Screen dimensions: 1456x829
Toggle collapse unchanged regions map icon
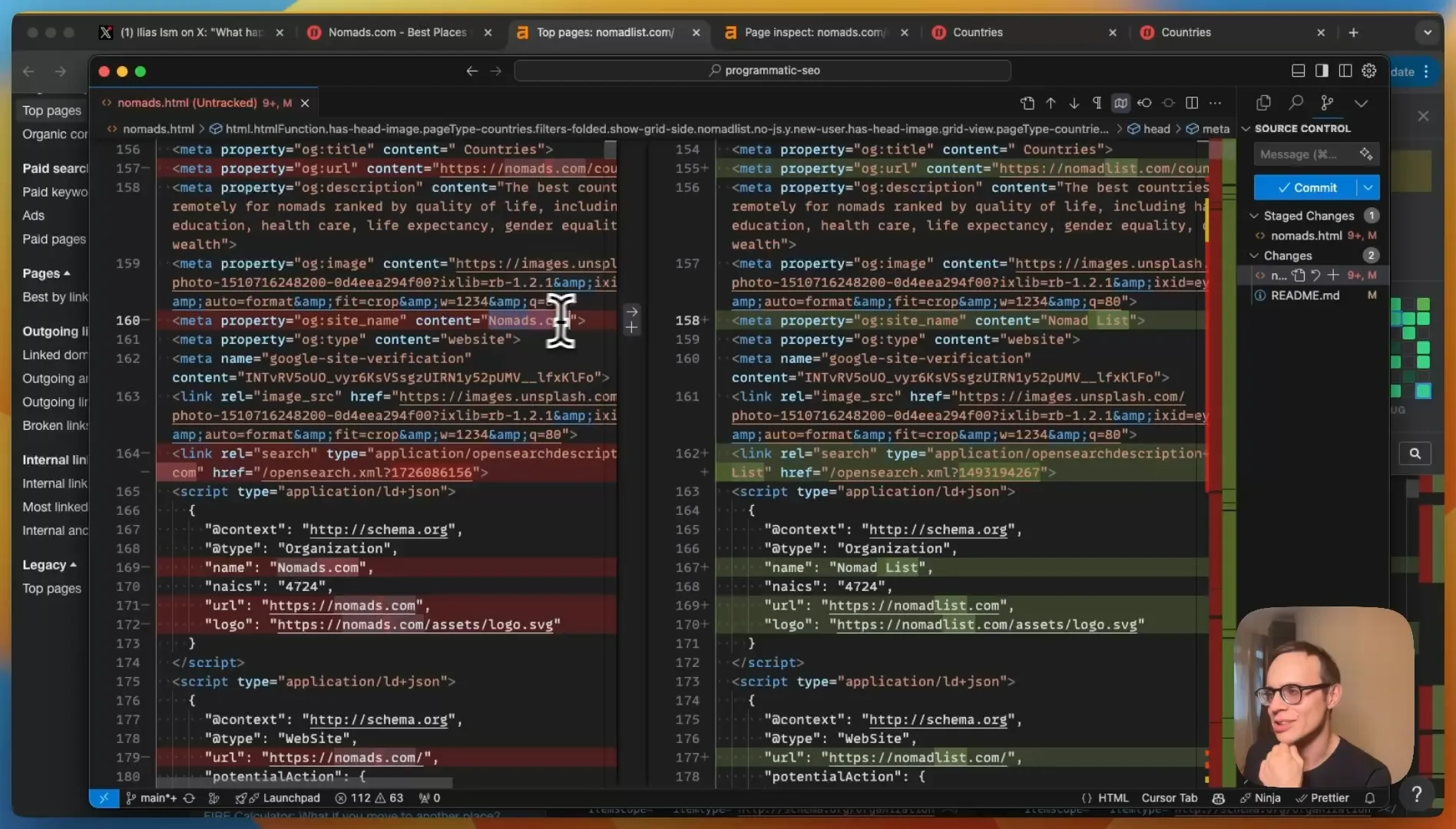point(1120,103)
